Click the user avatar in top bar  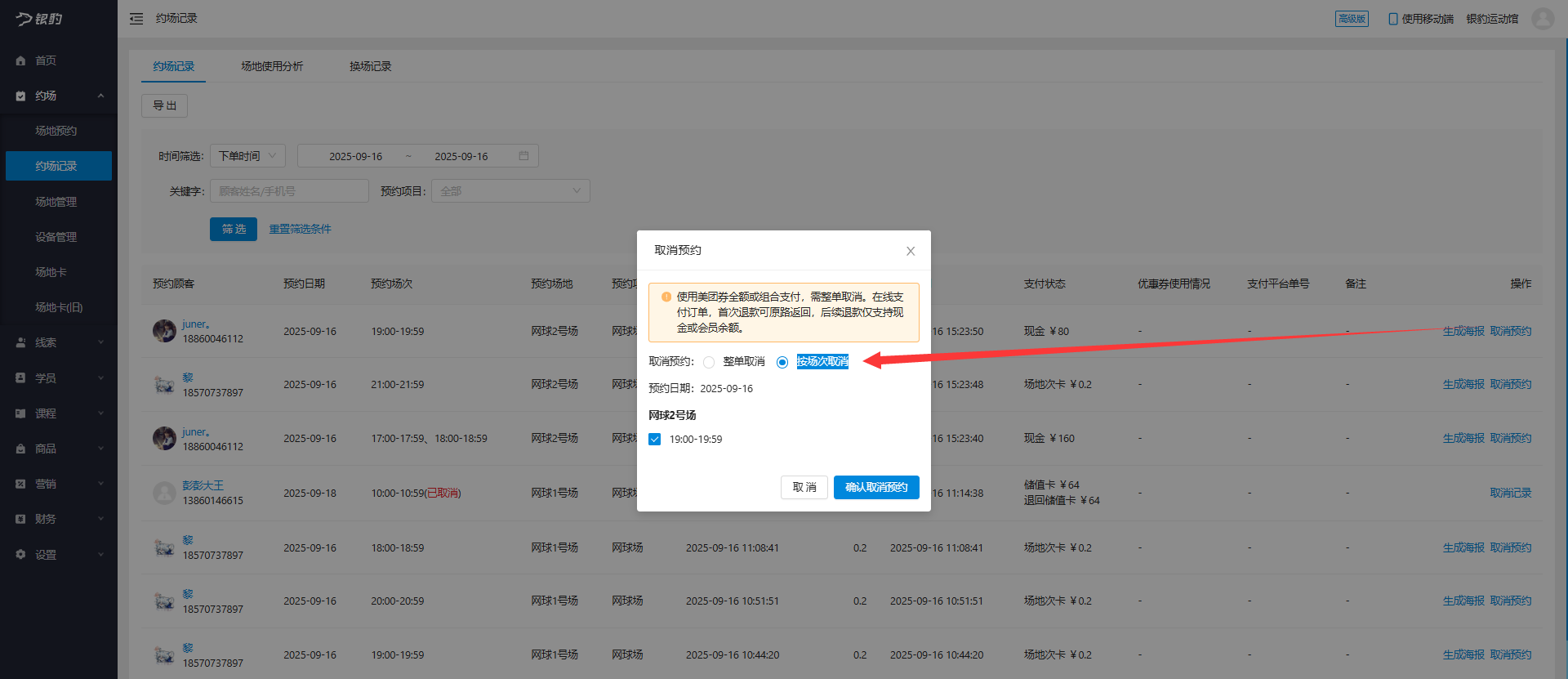tap(1543, 19)
